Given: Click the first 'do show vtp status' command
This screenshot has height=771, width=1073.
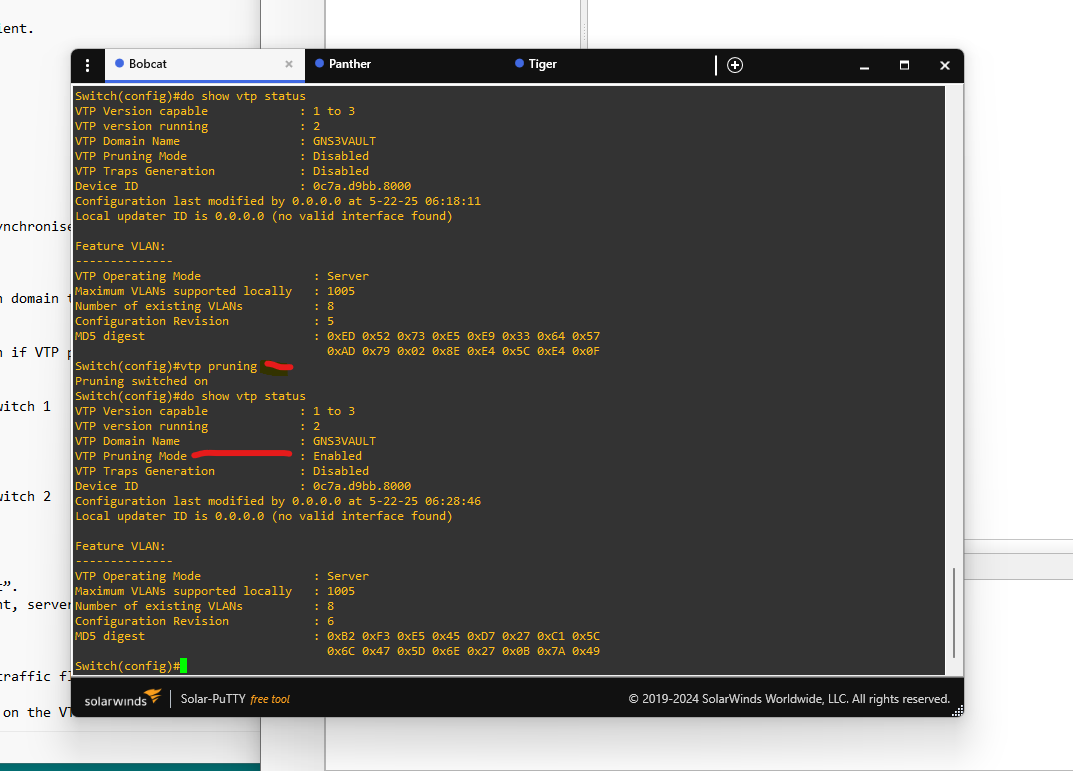Looking at the screenshot, I should pyautogui.click(x=190, y=96).
